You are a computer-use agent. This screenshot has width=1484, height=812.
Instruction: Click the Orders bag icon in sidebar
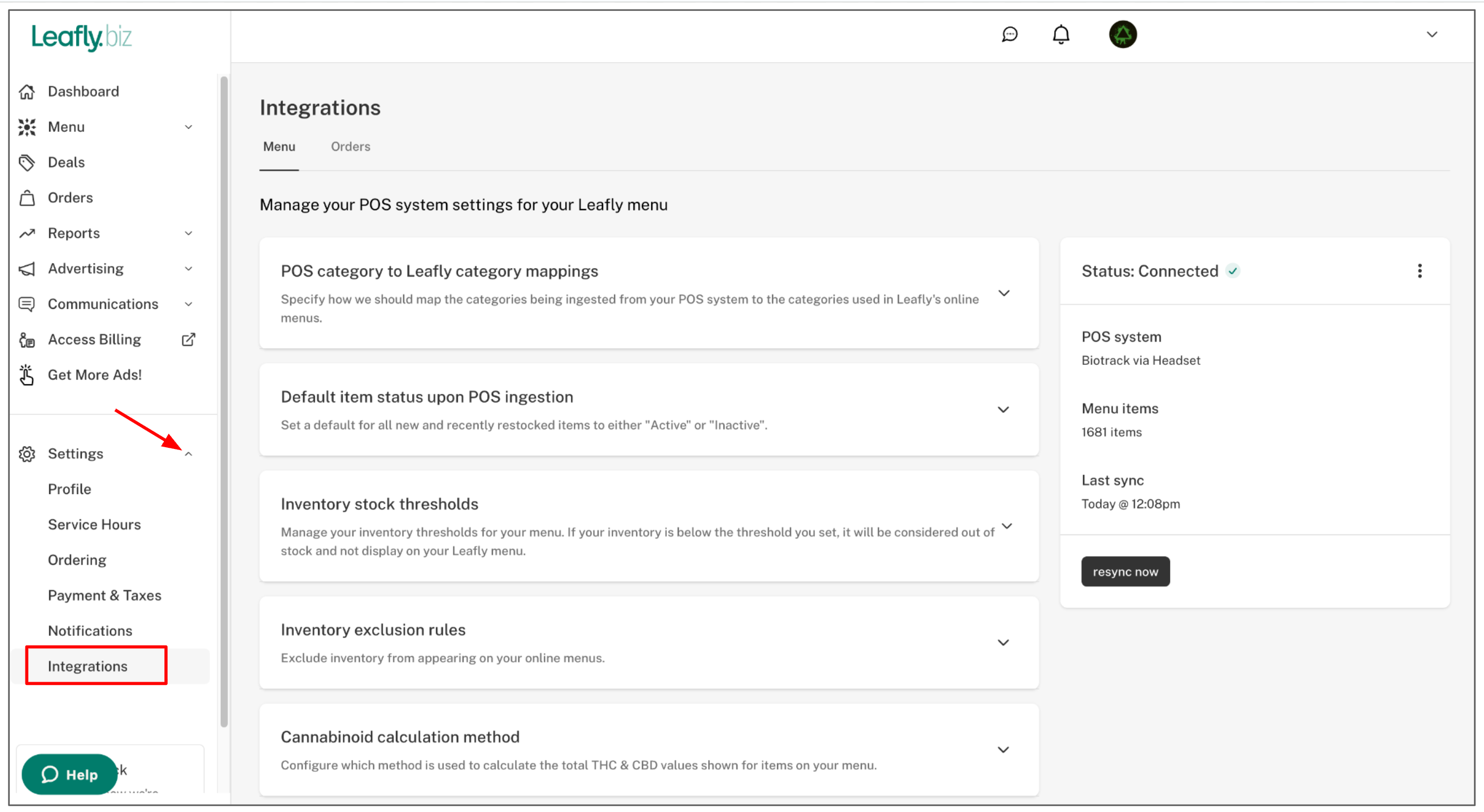(x=27, y=198)
